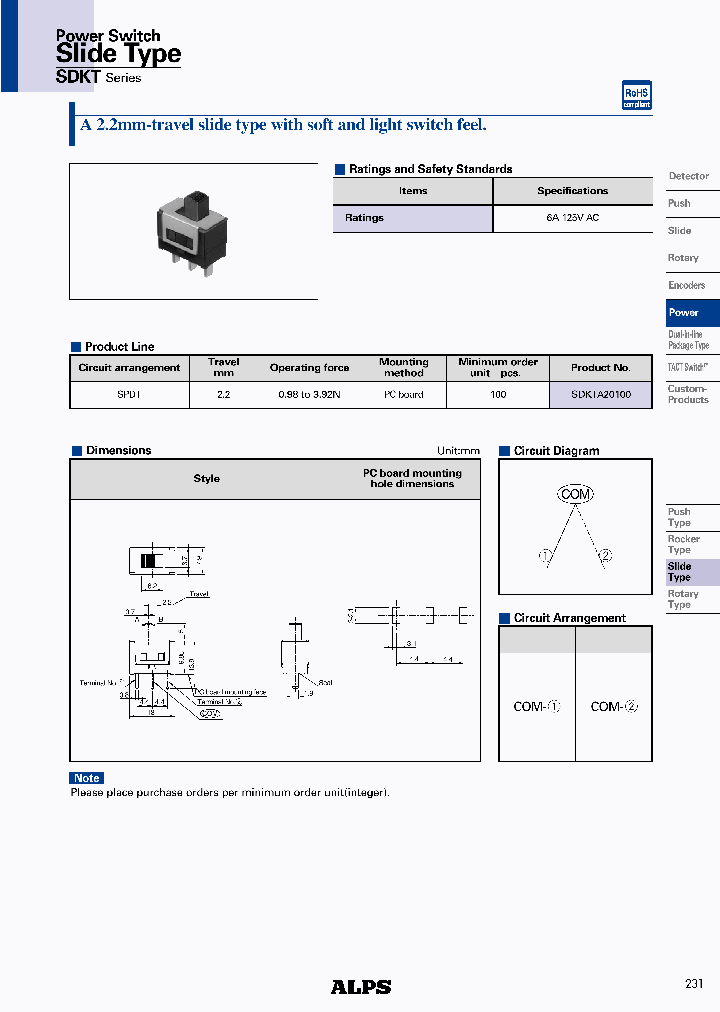Select the Rotary Type sub-tab
720x1012 pixels.
[x=684, y=599]
